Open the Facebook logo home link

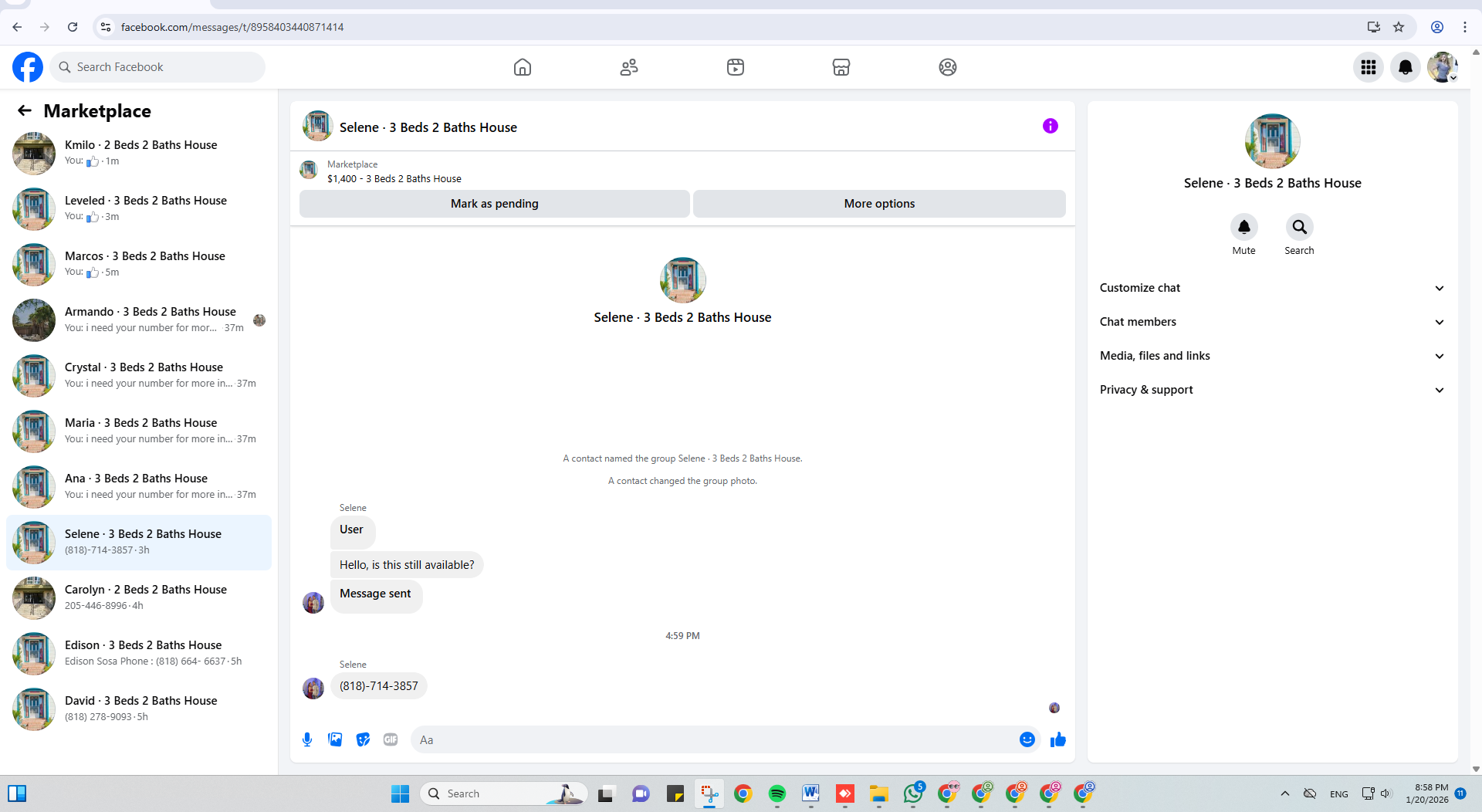28,67
